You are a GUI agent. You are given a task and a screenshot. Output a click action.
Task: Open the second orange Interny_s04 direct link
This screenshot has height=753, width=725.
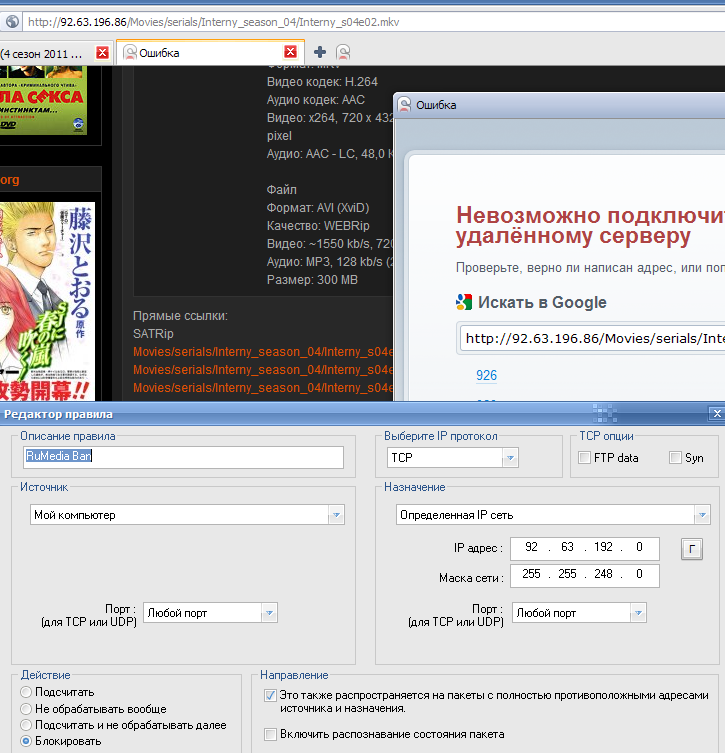[x=263, y=370]
